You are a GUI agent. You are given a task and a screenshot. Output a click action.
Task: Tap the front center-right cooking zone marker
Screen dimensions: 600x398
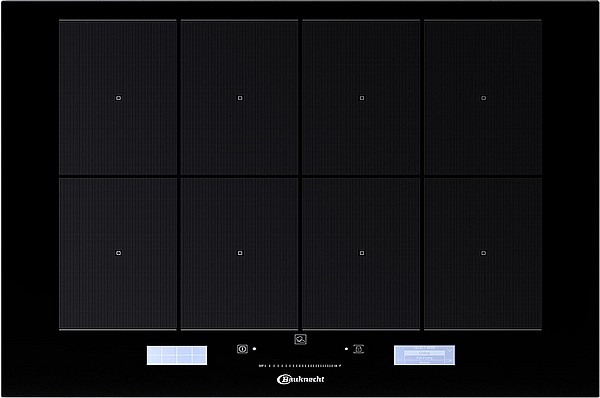click(362, 253)
